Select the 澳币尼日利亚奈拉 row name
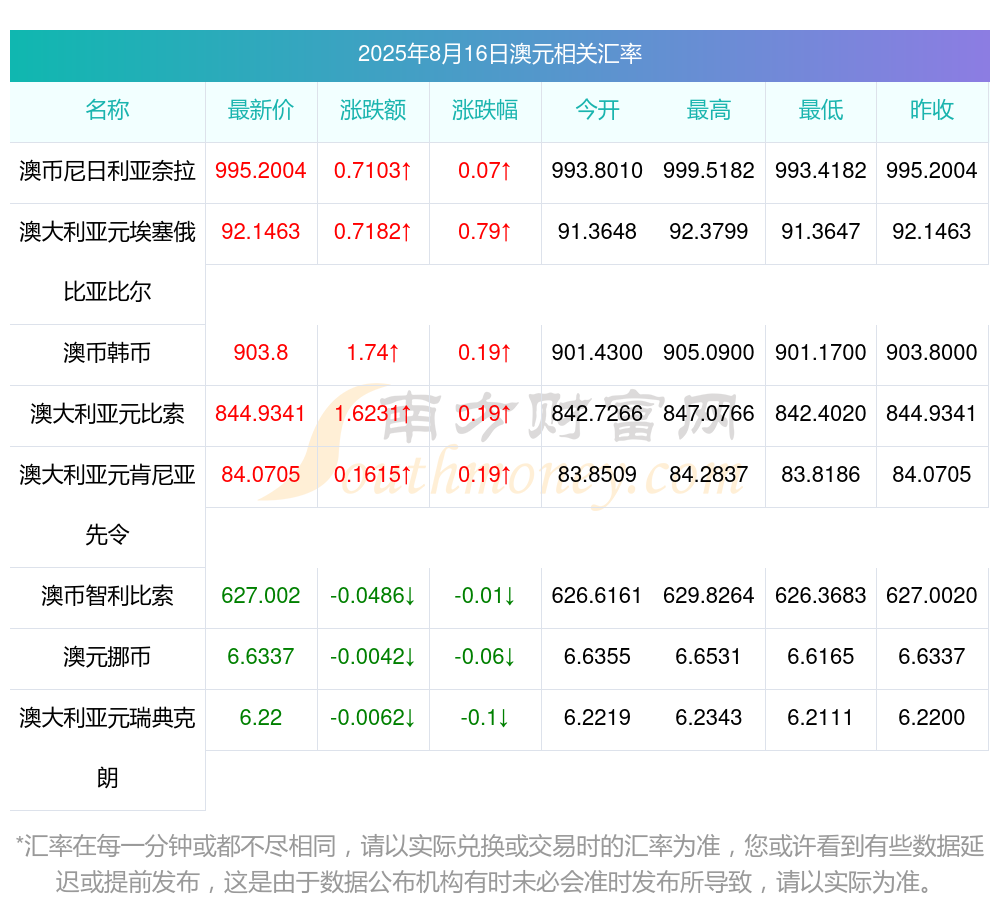The width and height of the screenshot is (1000, 913). tap(107, 171)
